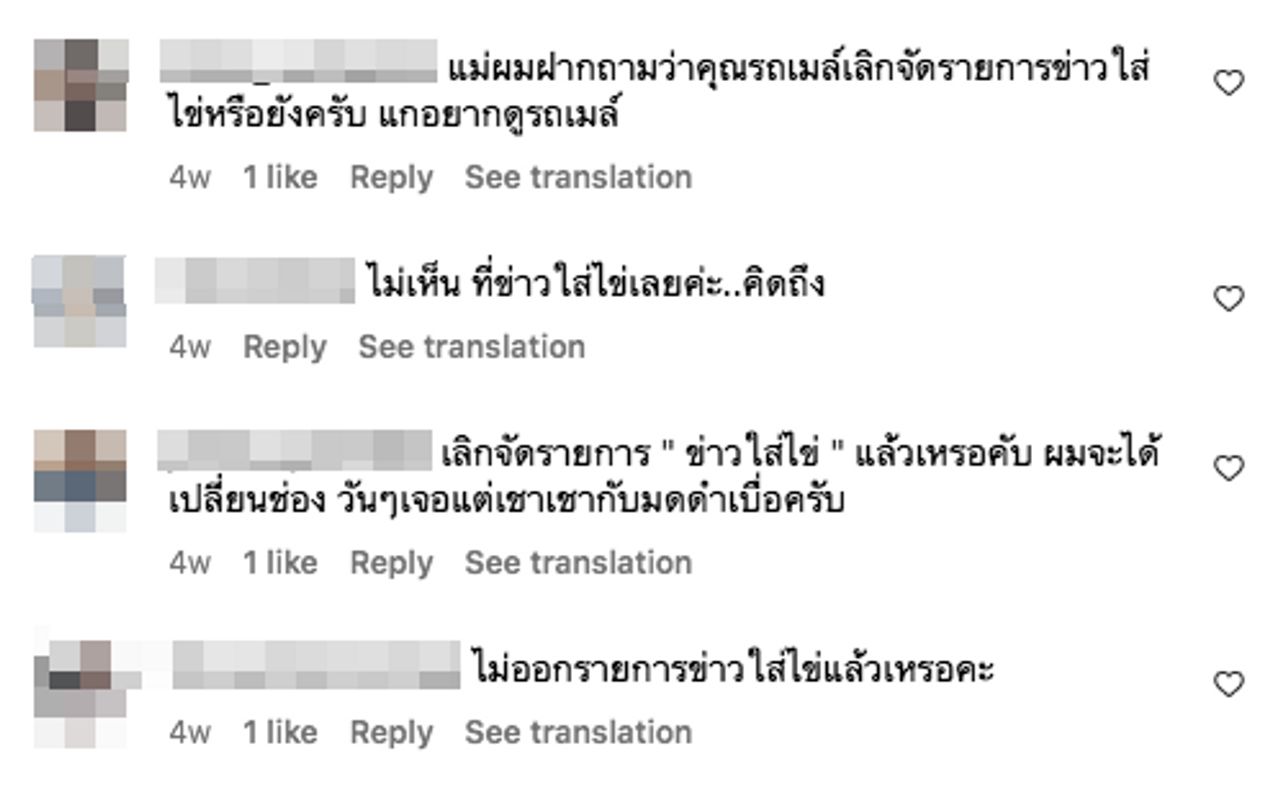Tap the heart on the second comment
Viewport: 1280px width, 797px height.
[x=1228, y=298]
